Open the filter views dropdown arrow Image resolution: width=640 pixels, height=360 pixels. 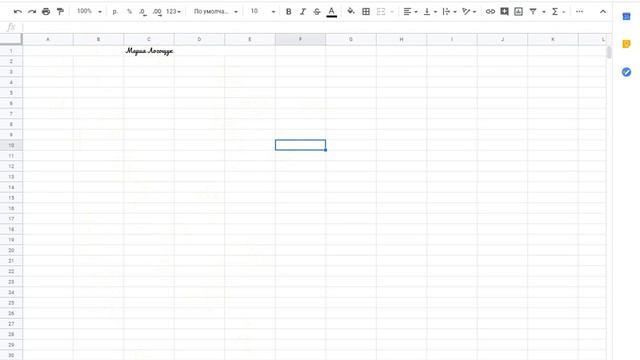point(544,12)
